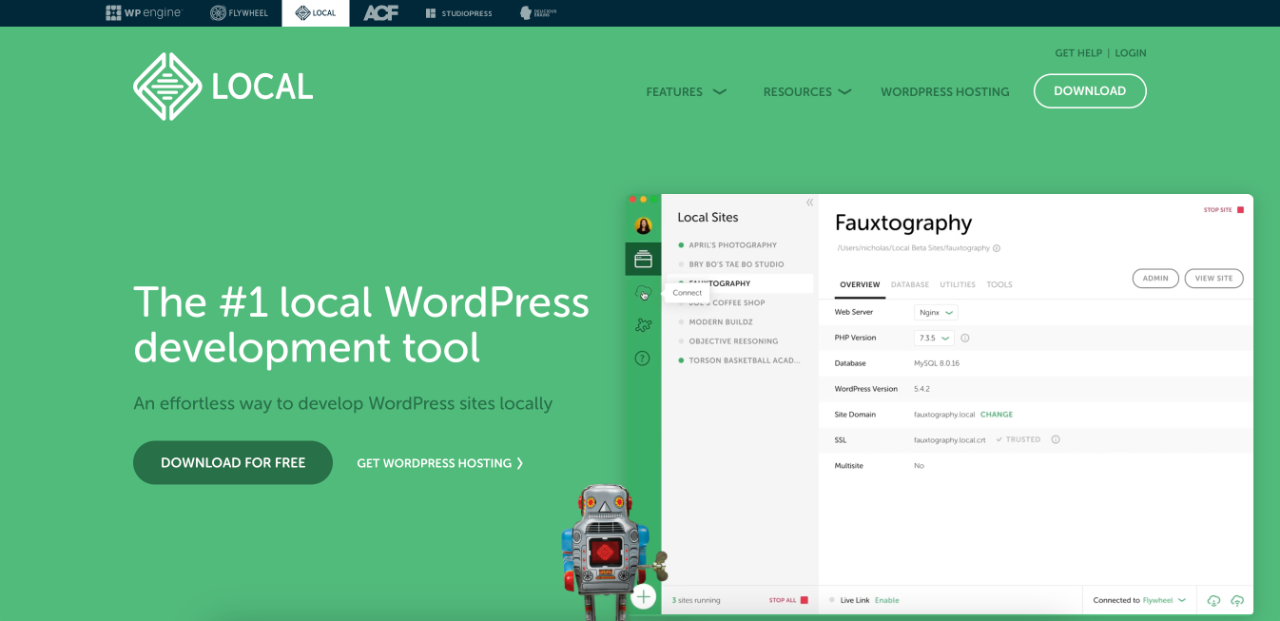Collapse the Local Sites panel with double chevron
This screenshot has width=1280, height=621.
[x=809, y=203]
